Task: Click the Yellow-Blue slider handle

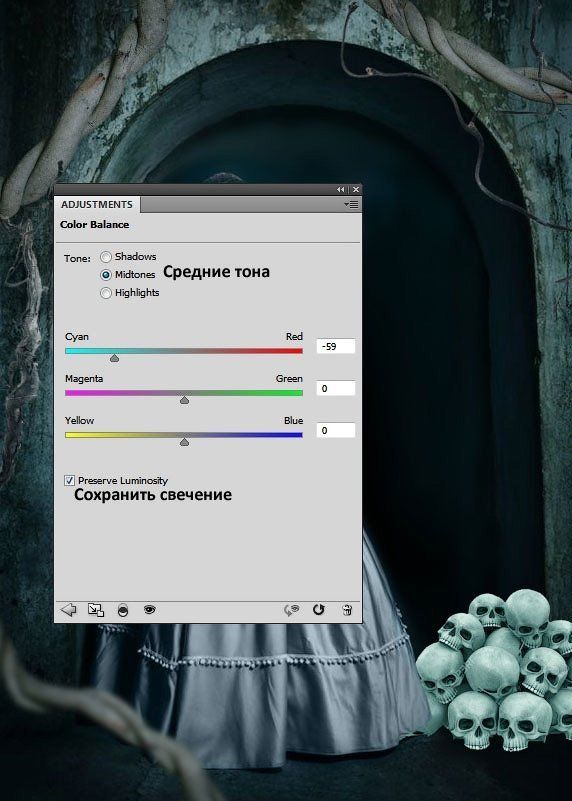Action: coord(184,442)
